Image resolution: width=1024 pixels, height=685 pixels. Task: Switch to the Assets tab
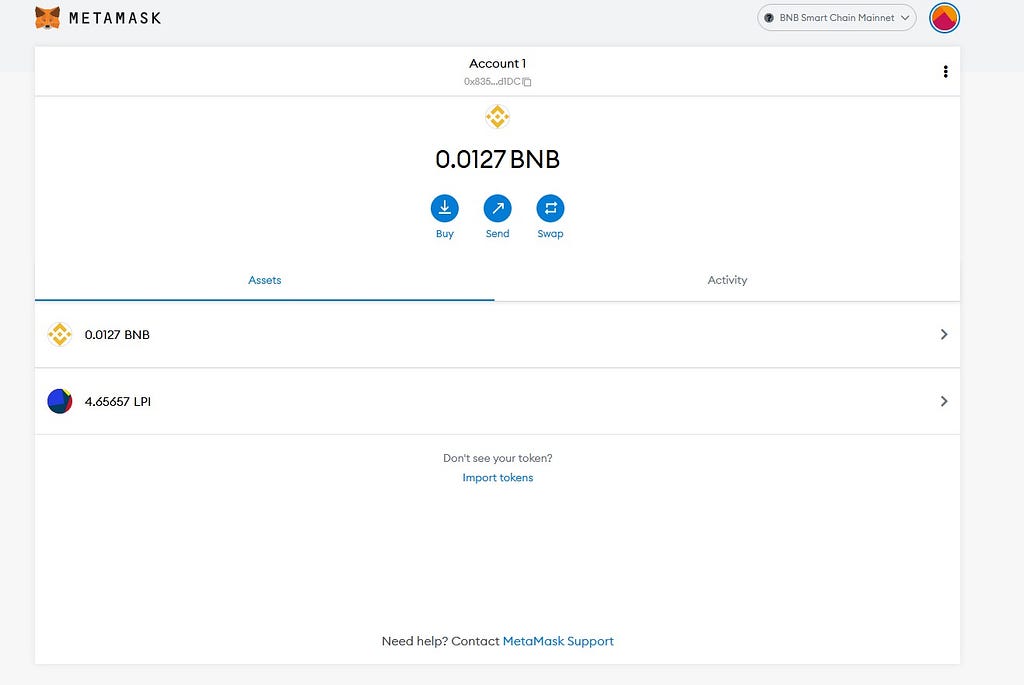(264, 280)
